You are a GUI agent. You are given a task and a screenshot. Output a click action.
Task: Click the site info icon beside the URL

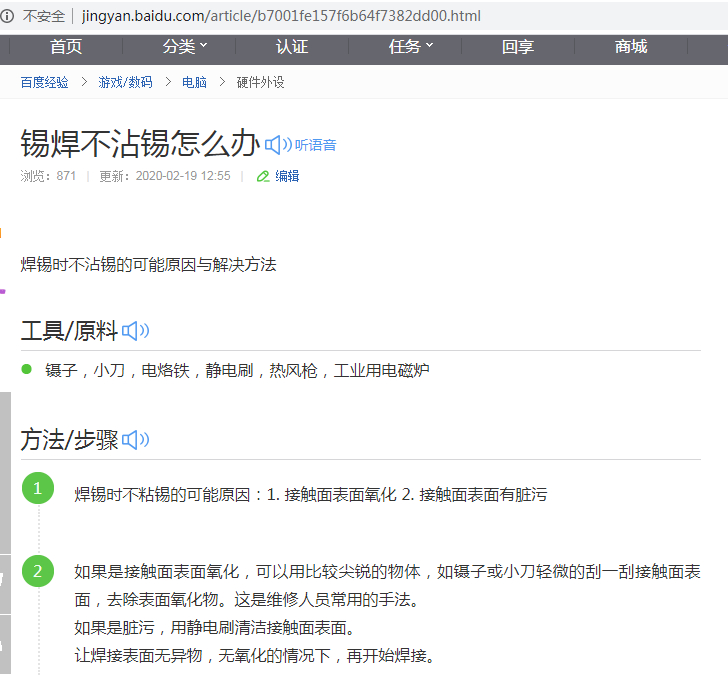tap(6, 16)
